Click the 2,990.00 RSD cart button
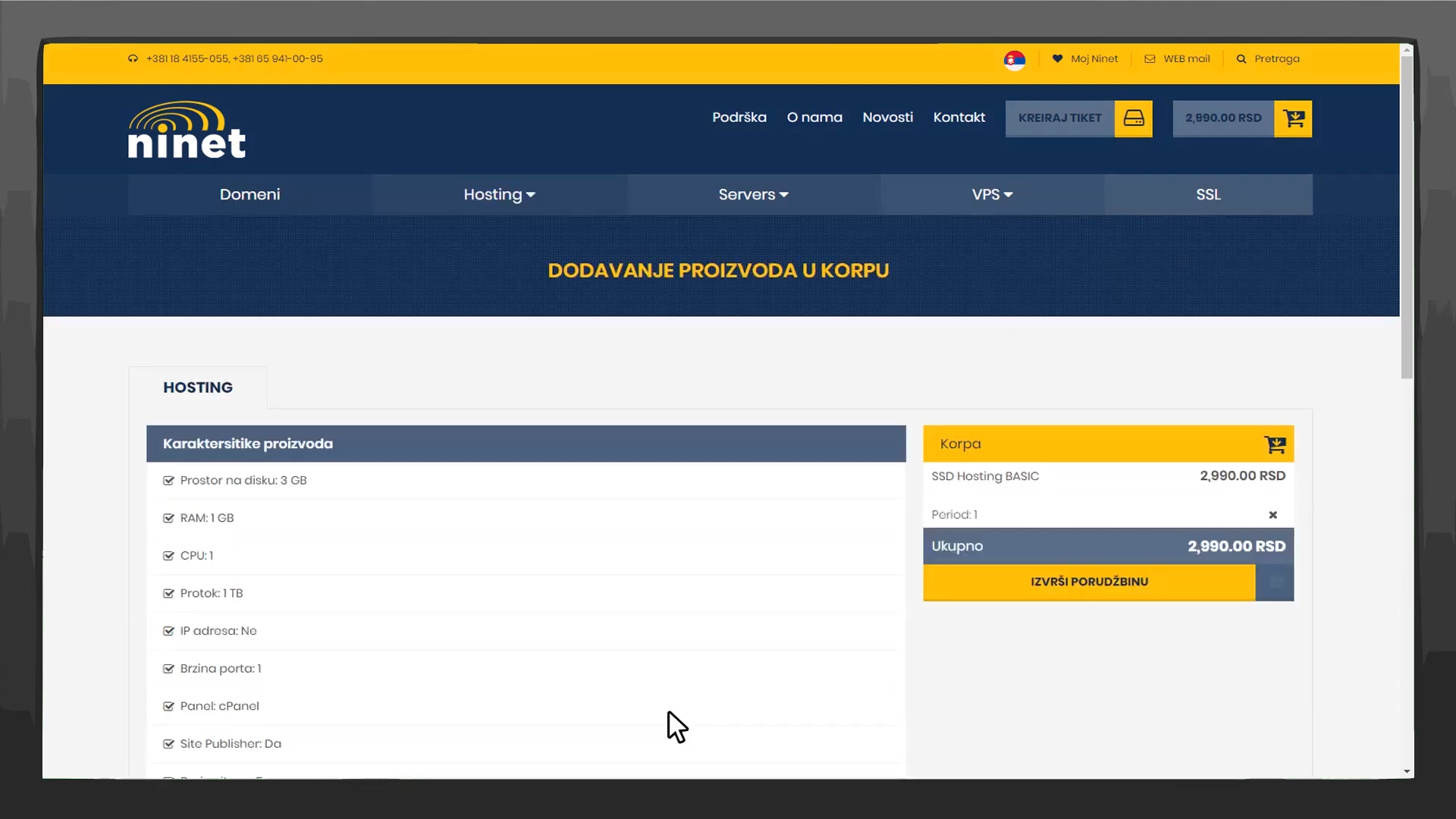This screenshot has height=819, width=1456. pos(1223,118)
